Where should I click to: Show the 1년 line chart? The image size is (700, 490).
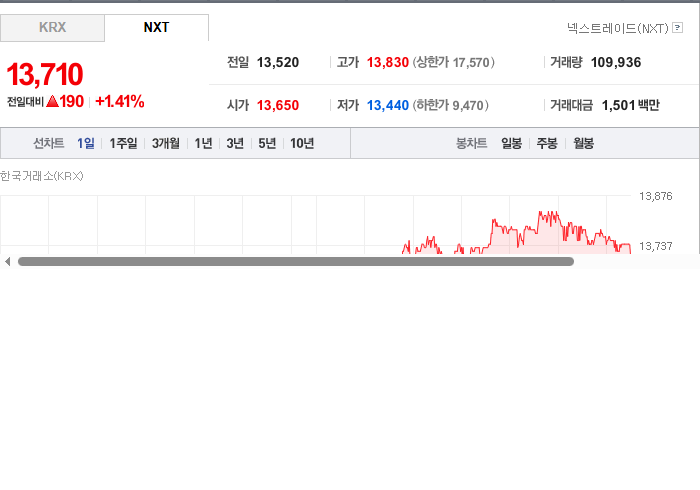click(203, 143)
